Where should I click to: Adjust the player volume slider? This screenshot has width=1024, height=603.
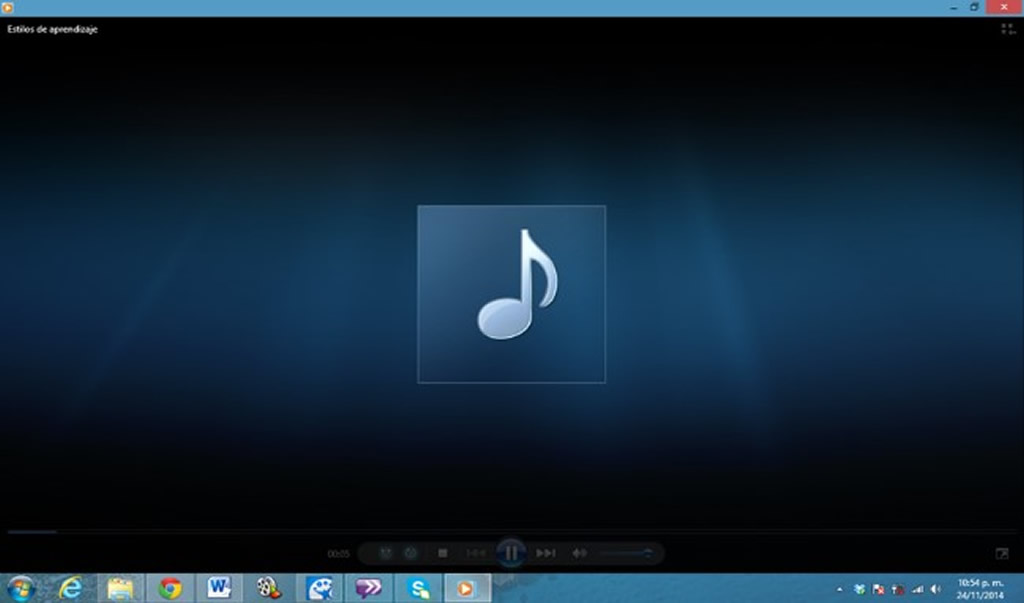click(626, 553)
